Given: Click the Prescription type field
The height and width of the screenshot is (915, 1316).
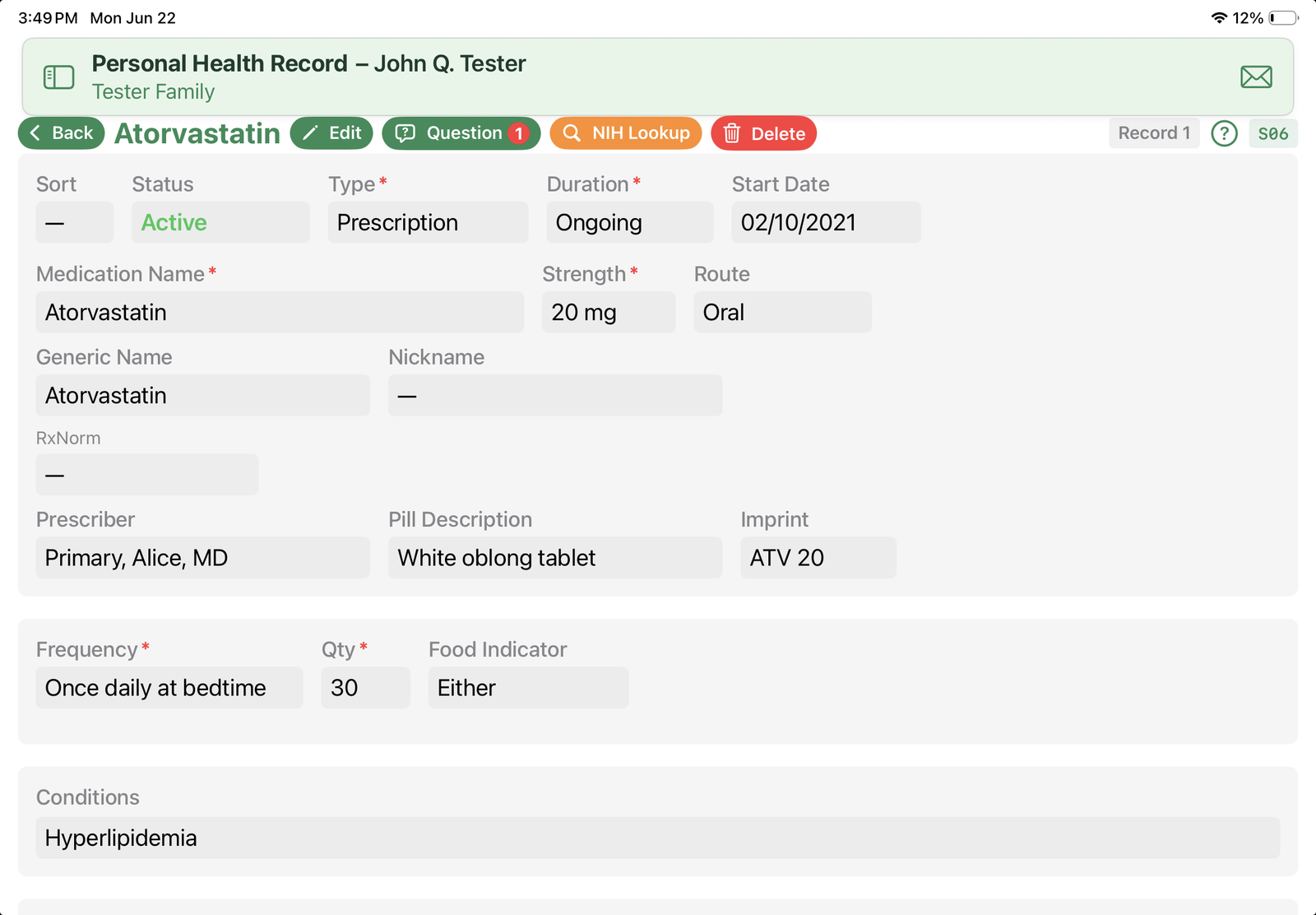Looking at the screenshot, I should point(428,222).
